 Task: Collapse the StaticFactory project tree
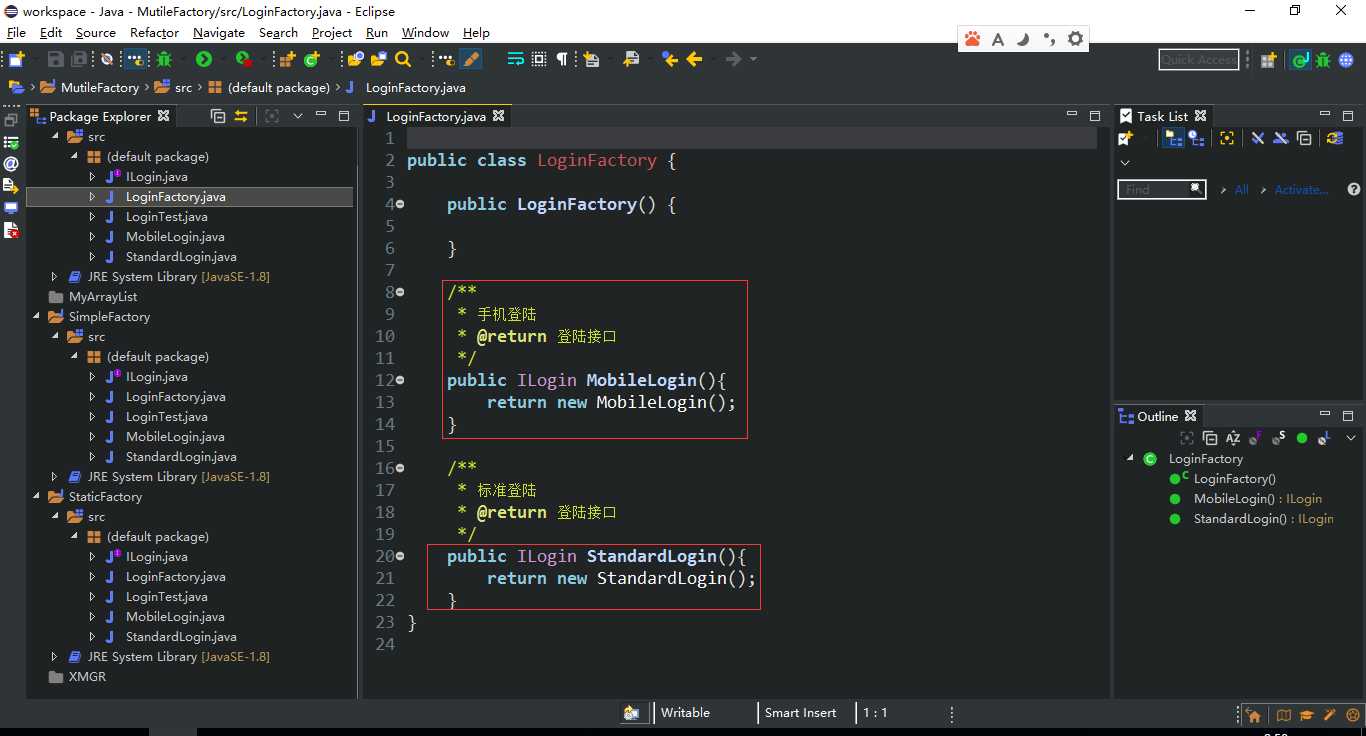[x=37, y=497]
